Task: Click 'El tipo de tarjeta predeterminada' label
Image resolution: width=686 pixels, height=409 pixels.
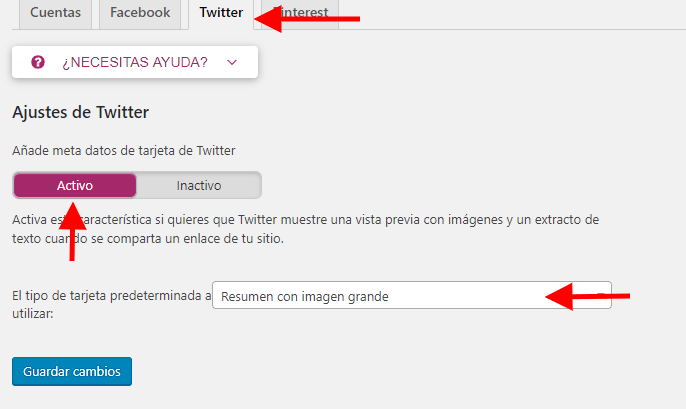Action: pyautogui.click(x=112, y=304)
